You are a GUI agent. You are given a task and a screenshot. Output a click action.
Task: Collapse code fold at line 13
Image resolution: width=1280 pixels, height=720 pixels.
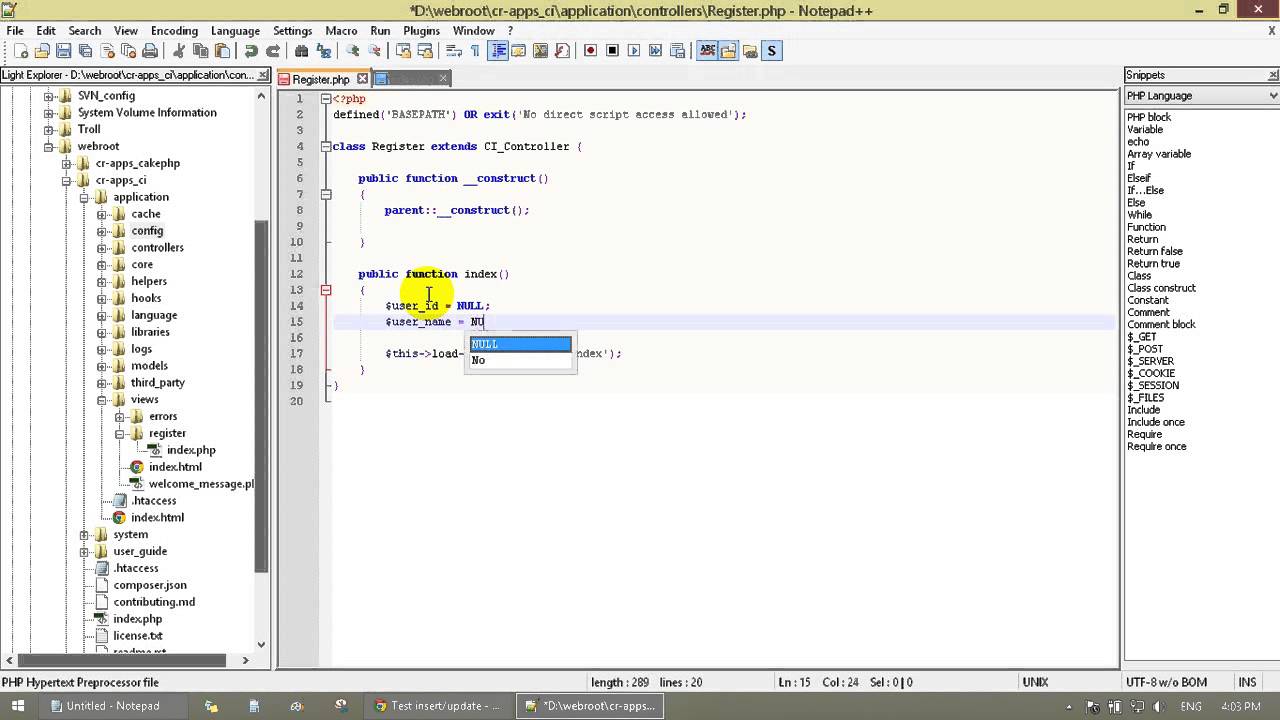326,290
